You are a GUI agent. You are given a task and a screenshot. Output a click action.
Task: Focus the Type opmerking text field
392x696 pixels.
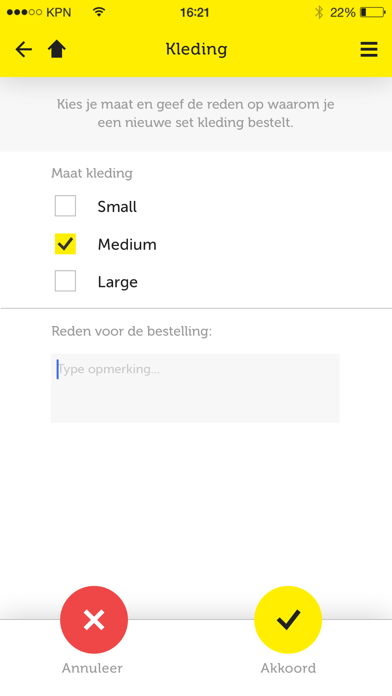[195, 388]
